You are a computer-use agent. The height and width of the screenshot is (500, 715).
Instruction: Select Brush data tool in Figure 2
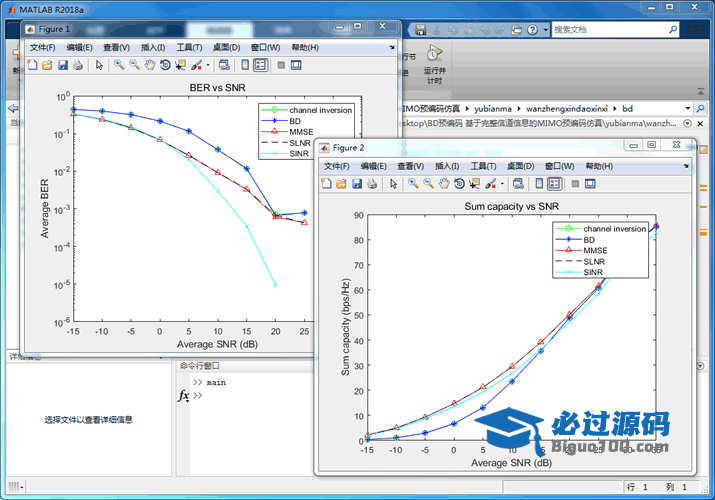click(x=491, y=184)
